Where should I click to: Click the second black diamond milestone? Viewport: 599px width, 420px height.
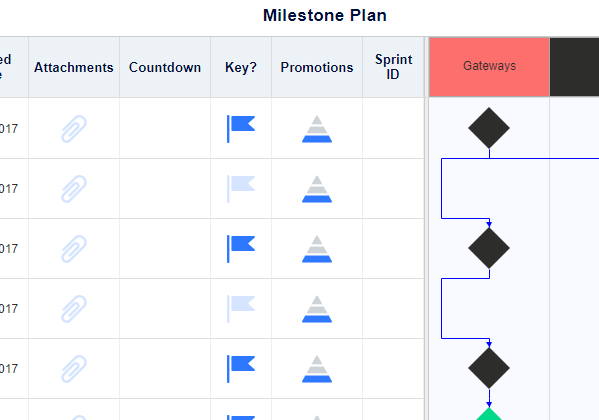(x=489, y=248)
